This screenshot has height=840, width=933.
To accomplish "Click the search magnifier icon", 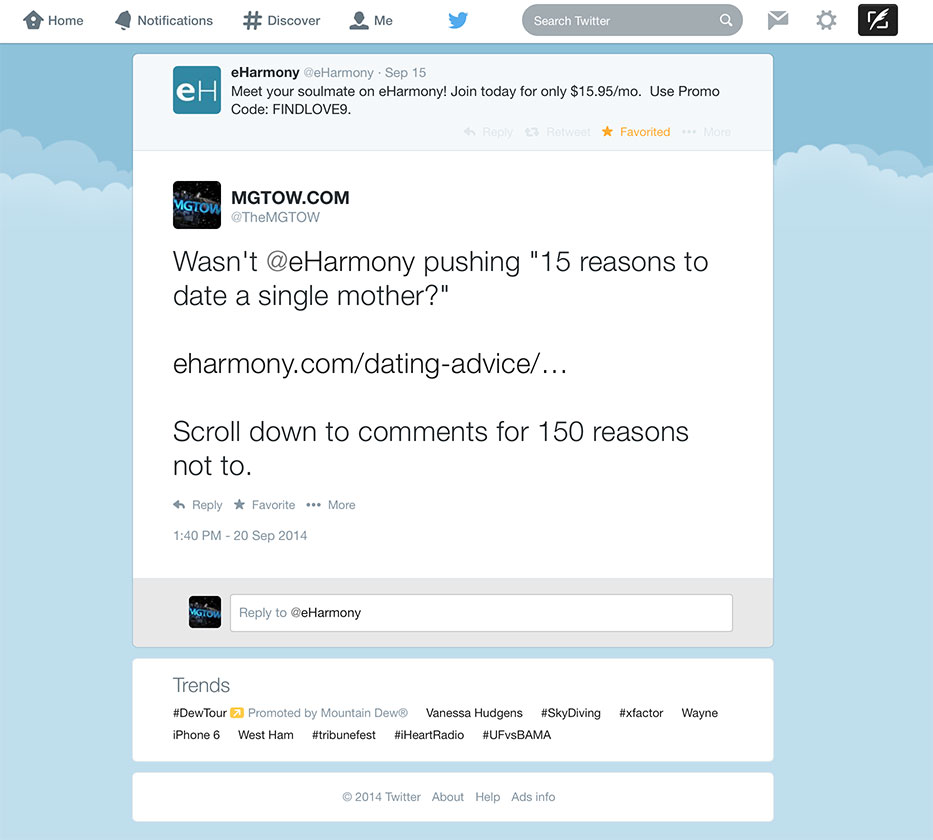I will 726,21.
